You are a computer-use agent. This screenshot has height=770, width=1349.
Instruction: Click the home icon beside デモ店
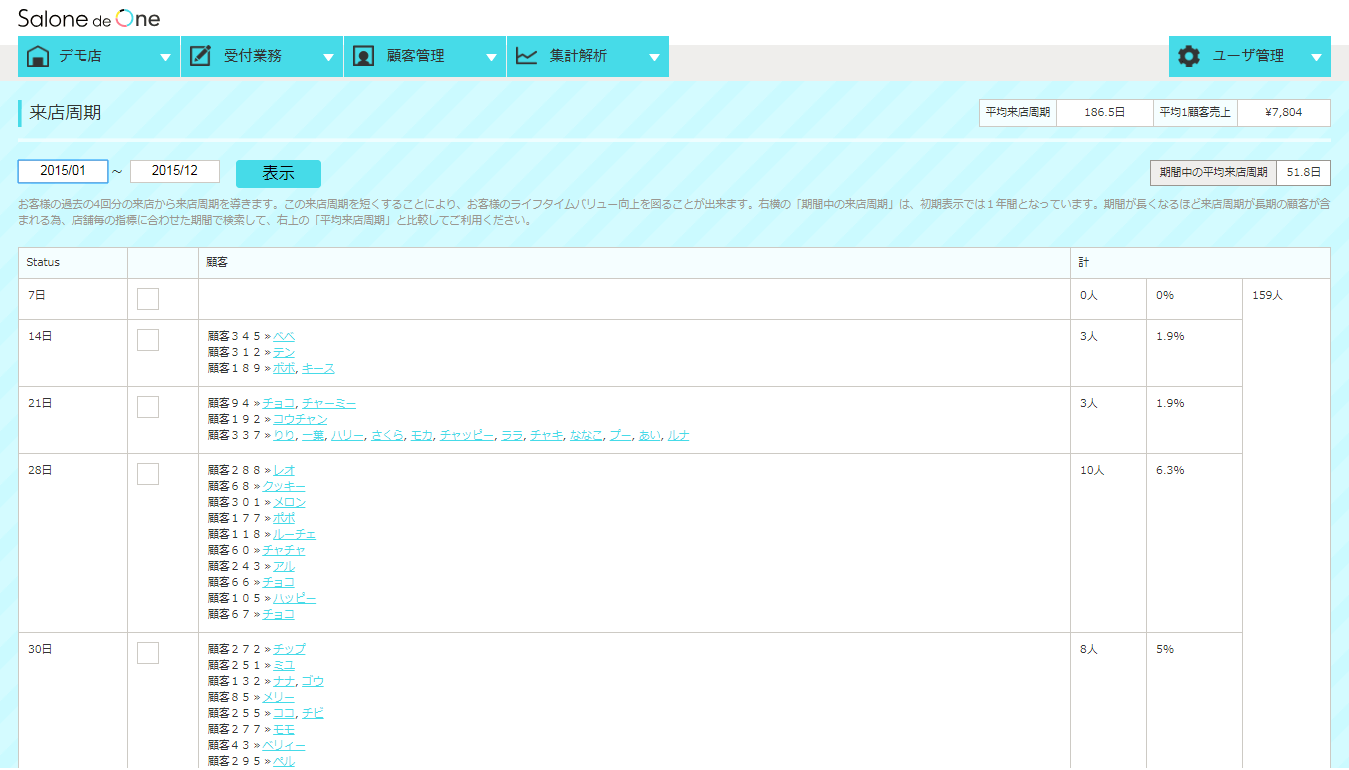(x=37, y=56)
